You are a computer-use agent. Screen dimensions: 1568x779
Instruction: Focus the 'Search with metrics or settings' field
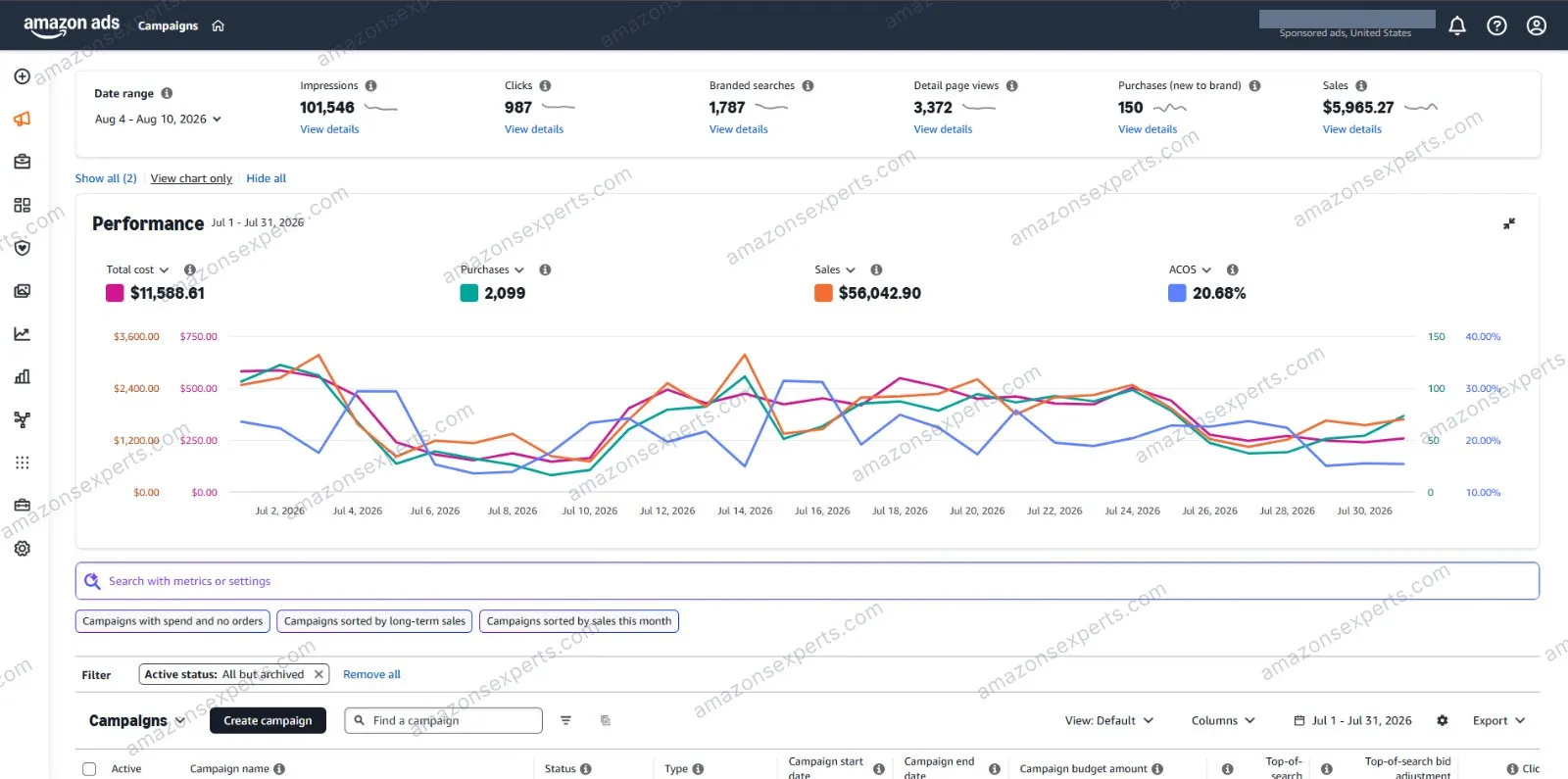click(808, 581)
